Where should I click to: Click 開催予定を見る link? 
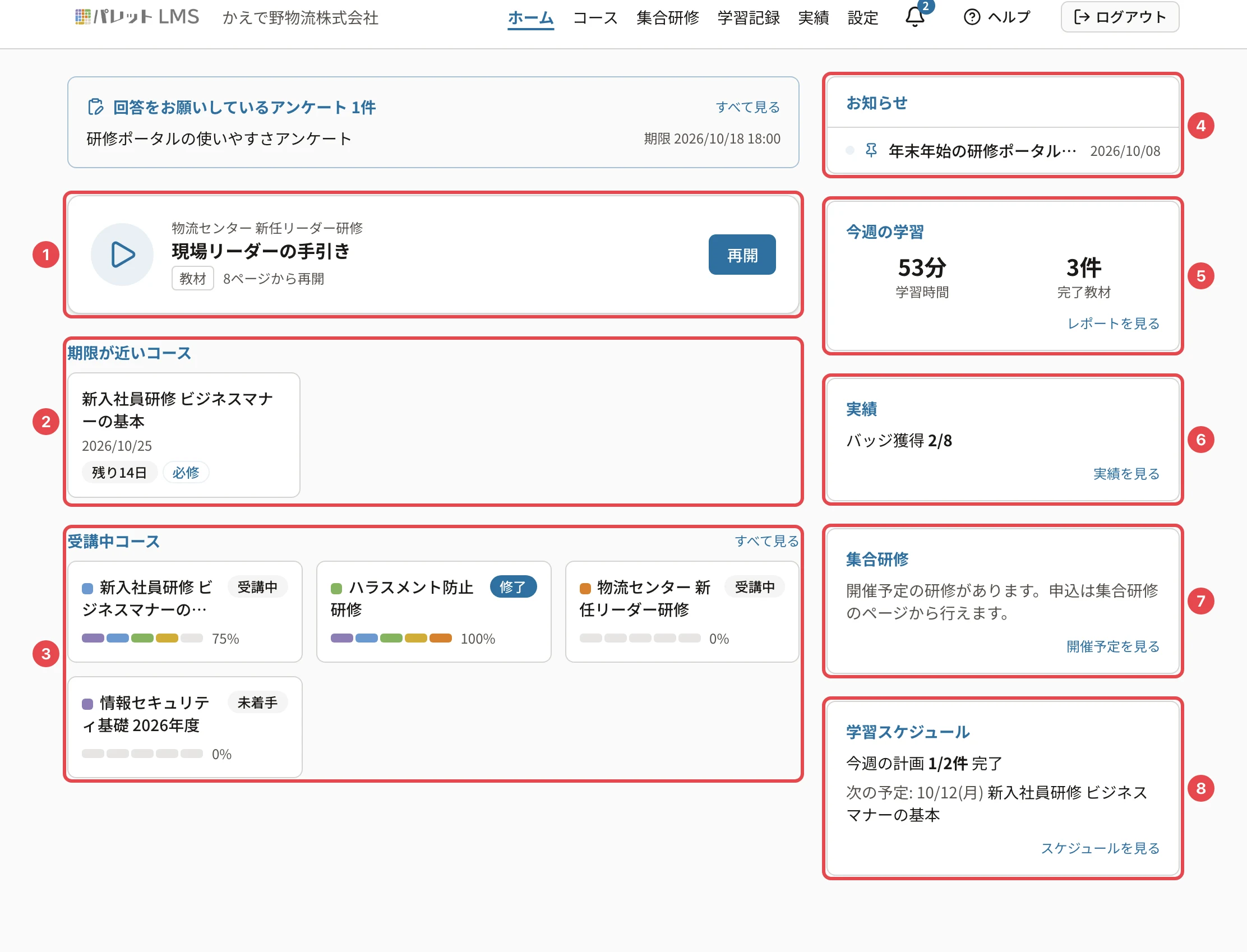point(1113,646)
